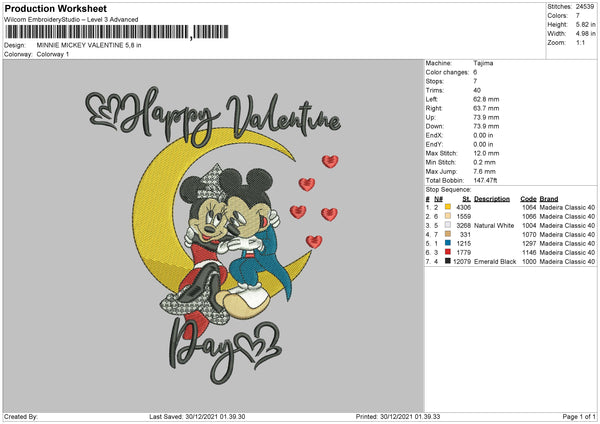The height and width of the screenshot is (424, 600).
Task: Select the Right value '63.7 mm'
Action: pyautogui.click(x=486, y=108)
